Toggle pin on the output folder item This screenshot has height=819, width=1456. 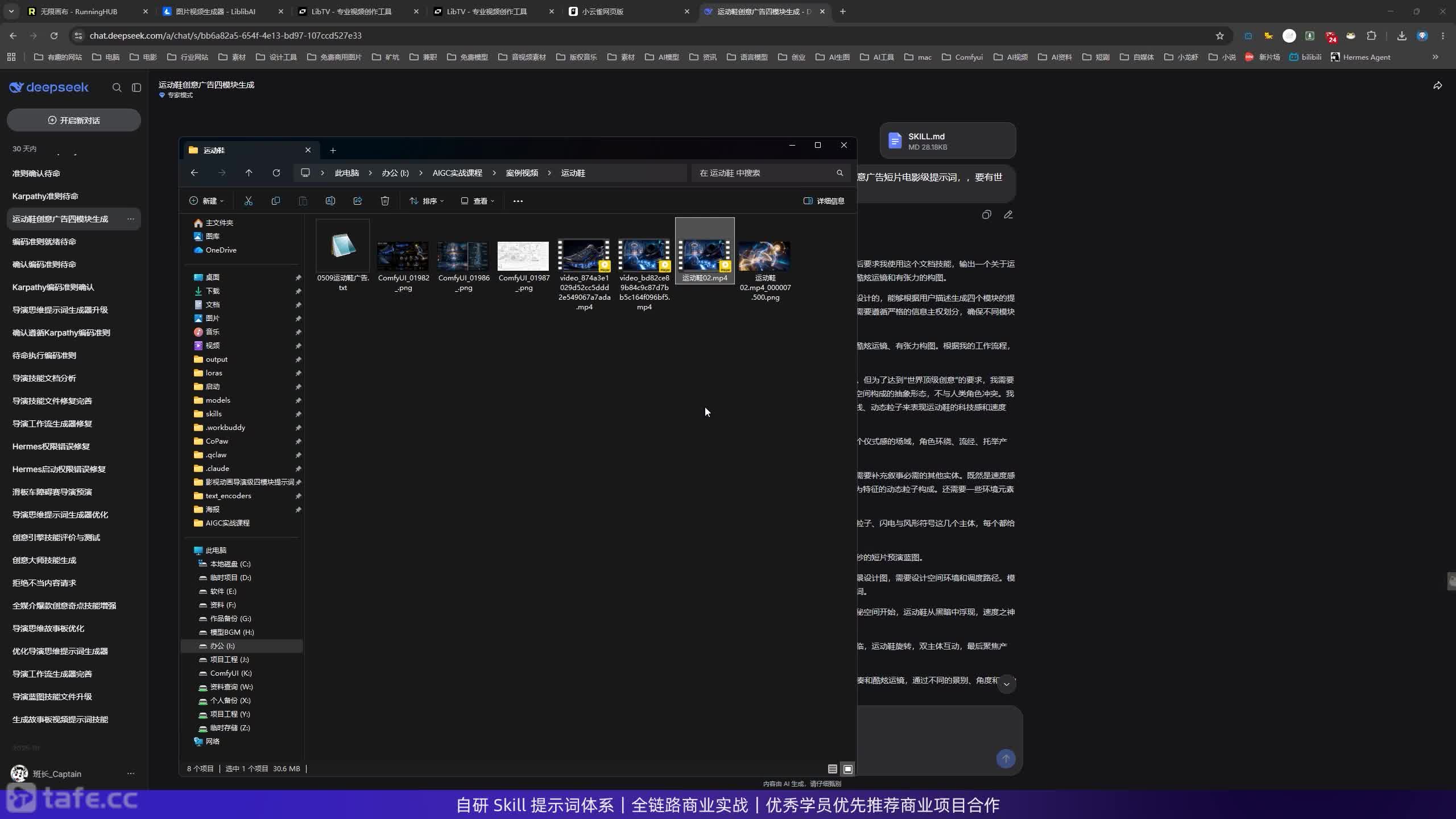click(x=298, y=359)
